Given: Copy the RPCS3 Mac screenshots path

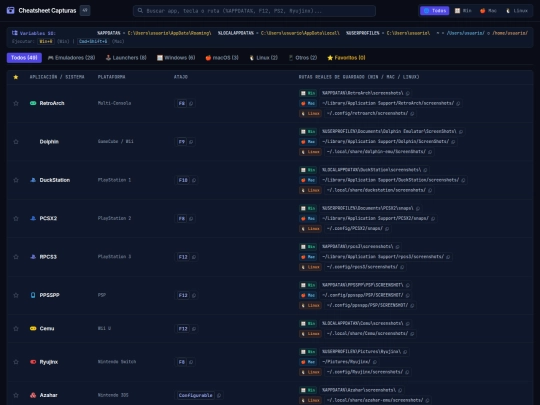Looking at the screenshot, I should [x=448, y=257].
